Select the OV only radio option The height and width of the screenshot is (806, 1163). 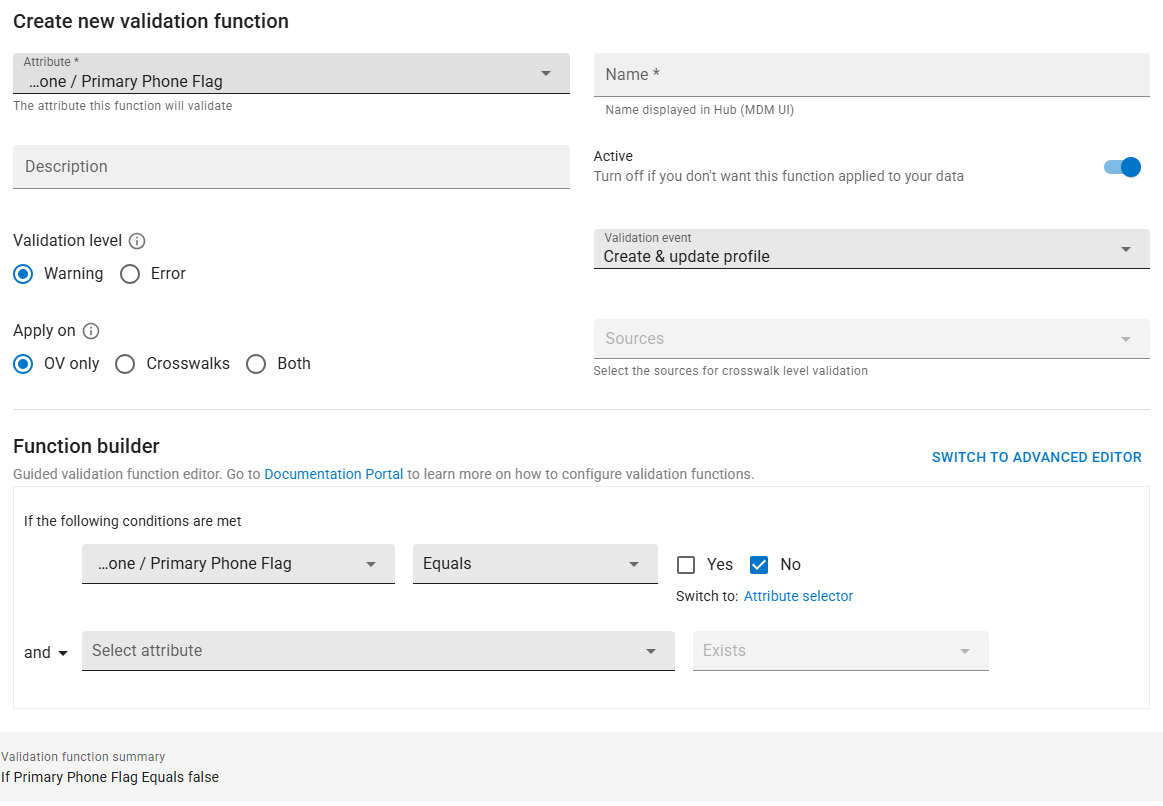23,364
